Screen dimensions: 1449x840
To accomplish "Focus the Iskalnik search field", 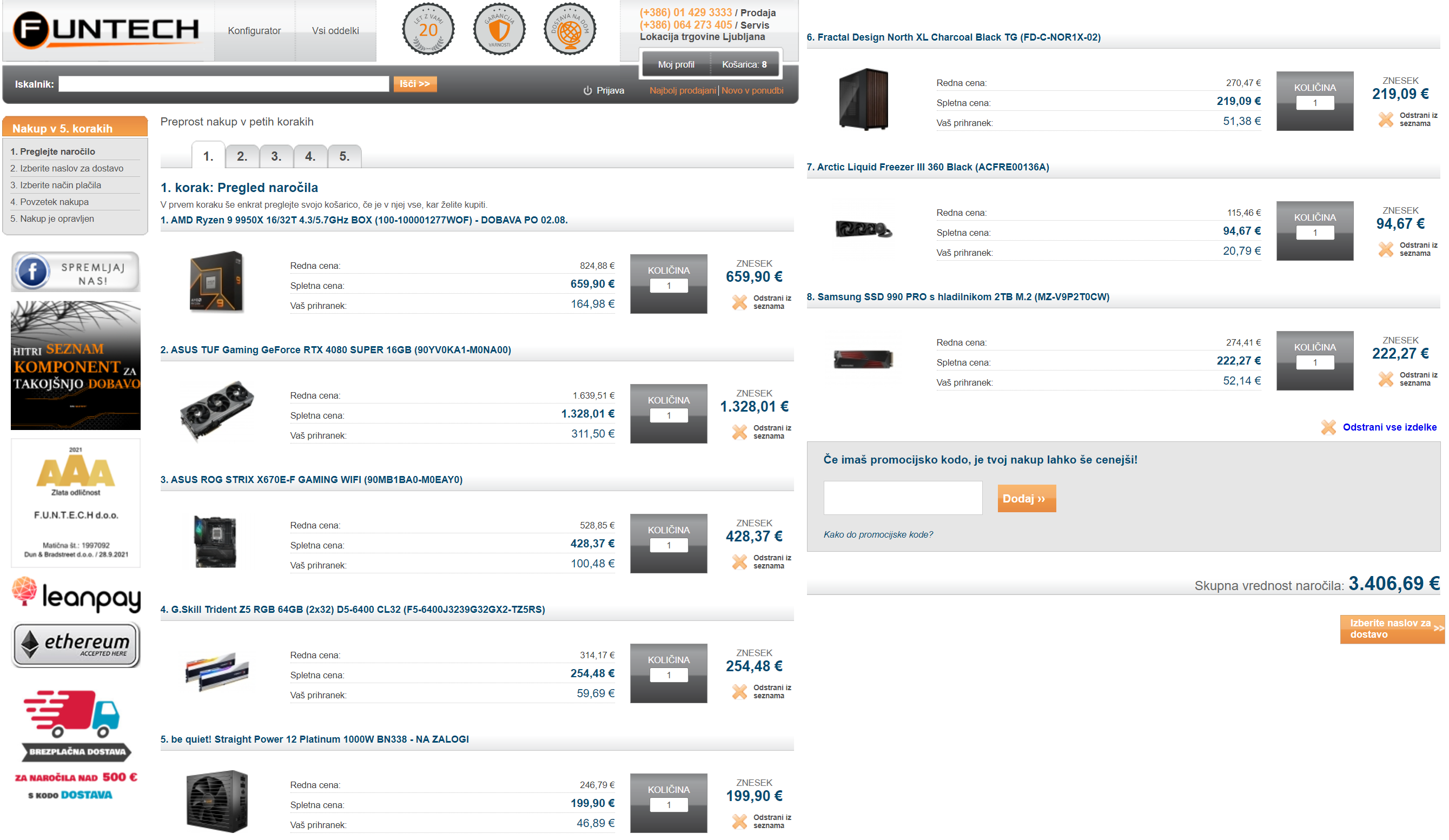I will click(x=224, y=84).
